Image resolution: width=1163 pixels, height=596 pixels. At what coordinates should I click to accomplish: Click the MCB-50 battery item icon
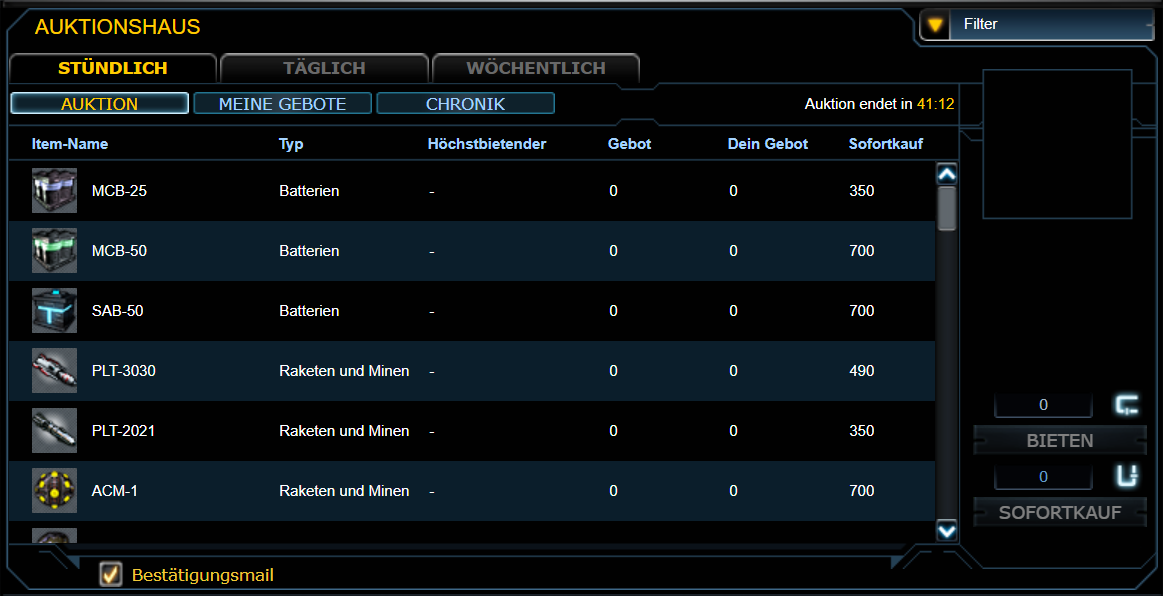pos(54,251)
